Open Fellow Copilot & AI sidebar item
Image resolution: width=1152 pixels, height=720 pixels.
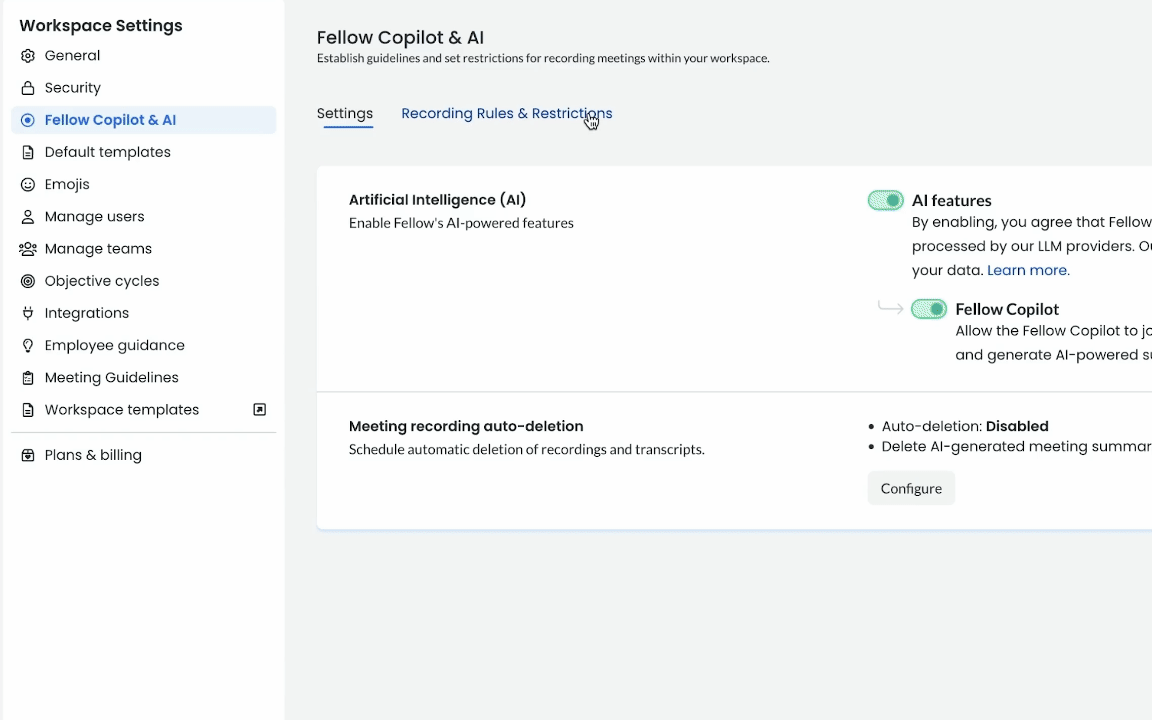110,120
